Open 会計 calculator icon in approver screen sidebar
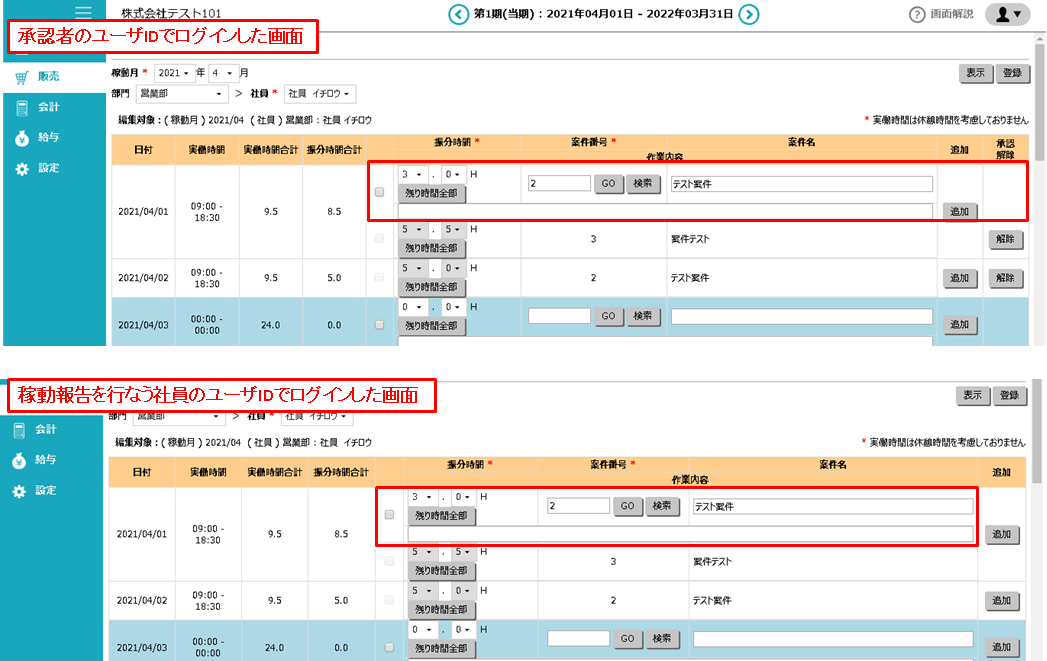1047x661 pixels. [21, 107]
